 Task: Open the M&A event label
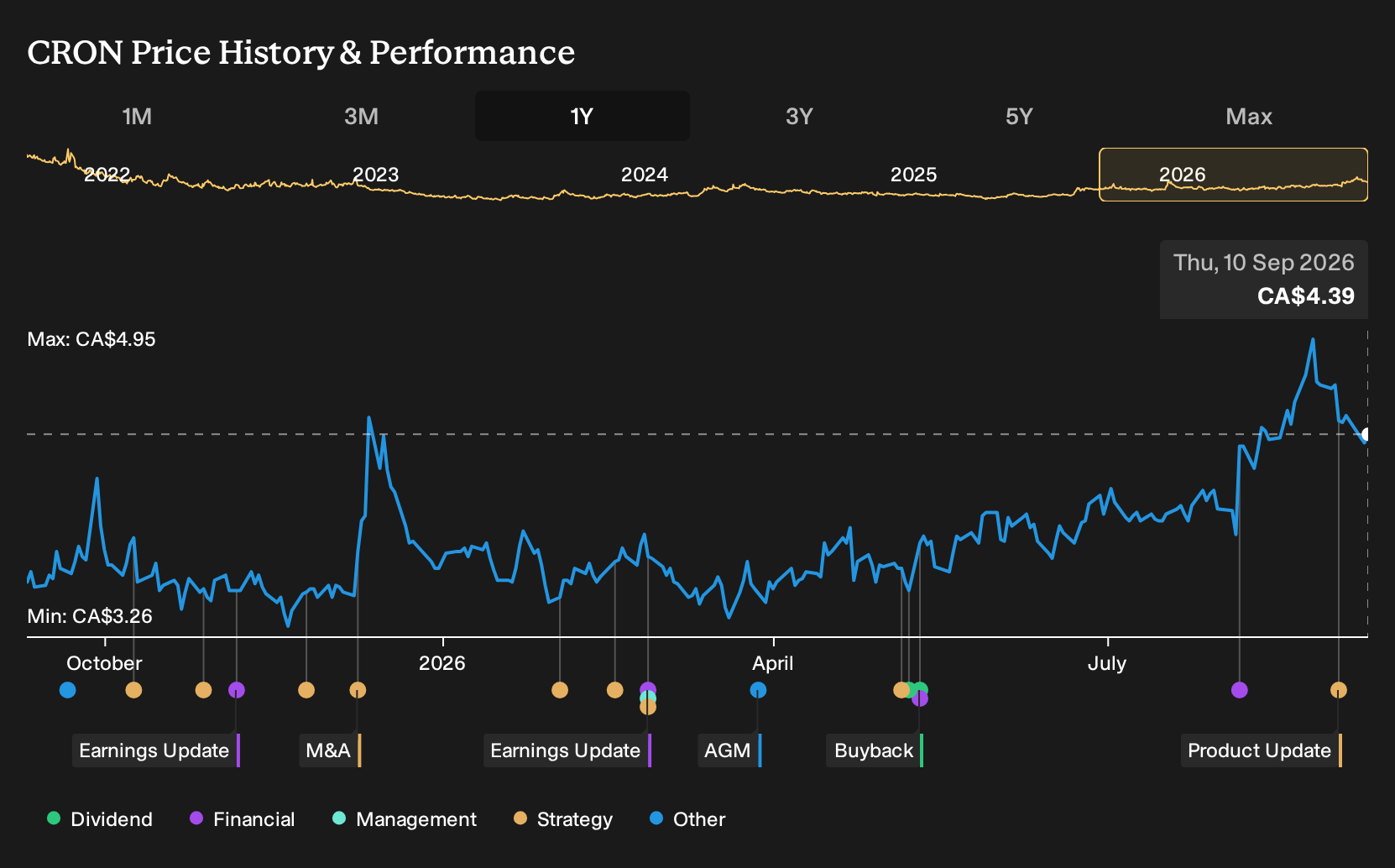click(x=330, y=750)
